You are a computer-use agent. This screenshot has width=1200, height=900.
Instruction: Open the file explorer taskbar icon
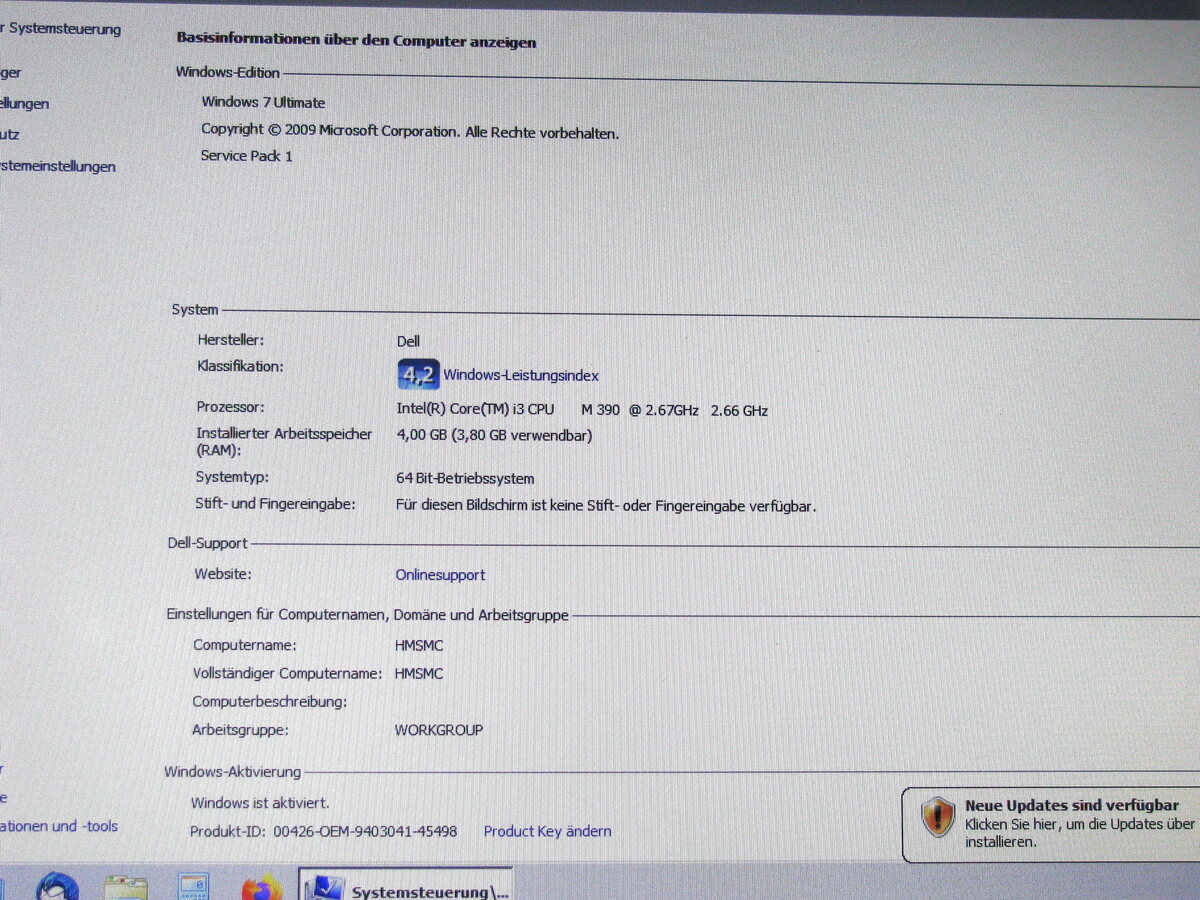tap(126, 888)
